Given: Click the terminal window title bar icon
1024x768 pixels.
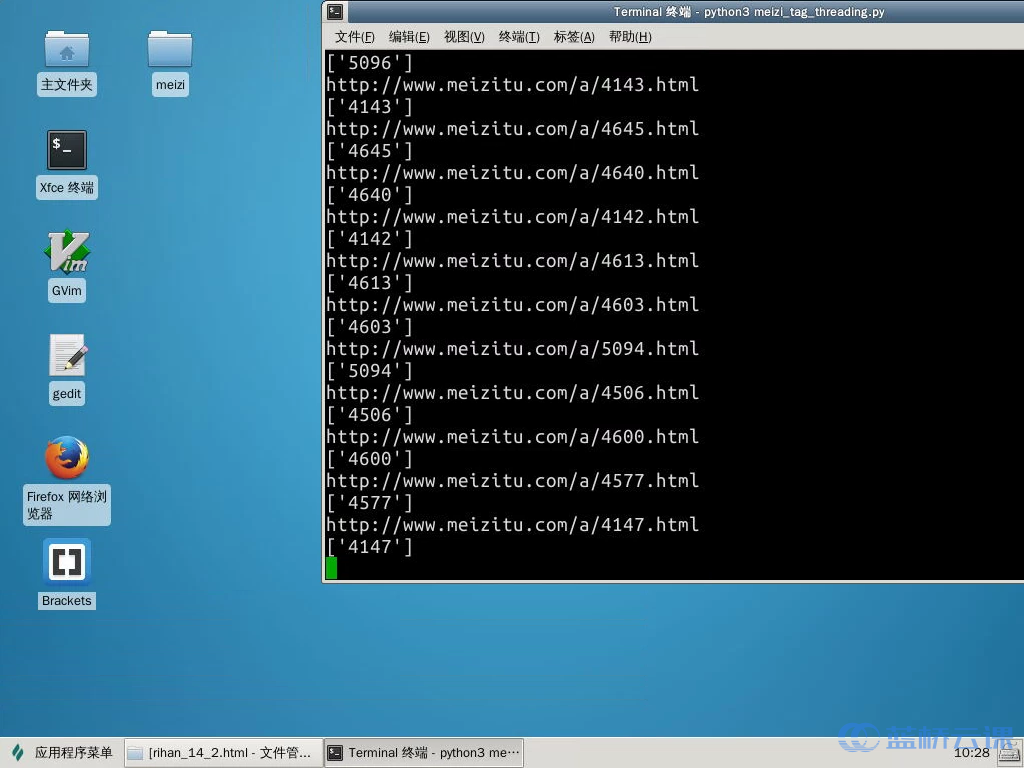Looking at the screenshot, I should click(335, 12).
